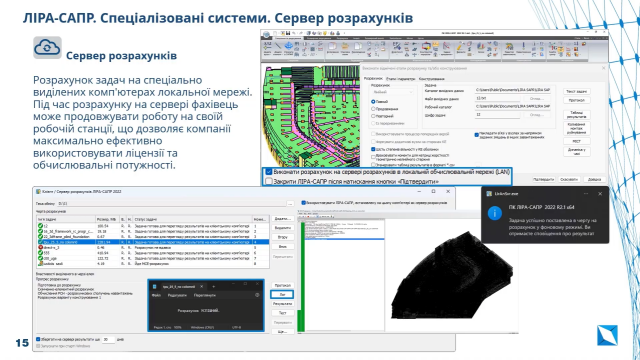The height and width of the screenshot is (360, 640).
Task: Select the 'Повний' radio button
Action: [x=373, y=102]
